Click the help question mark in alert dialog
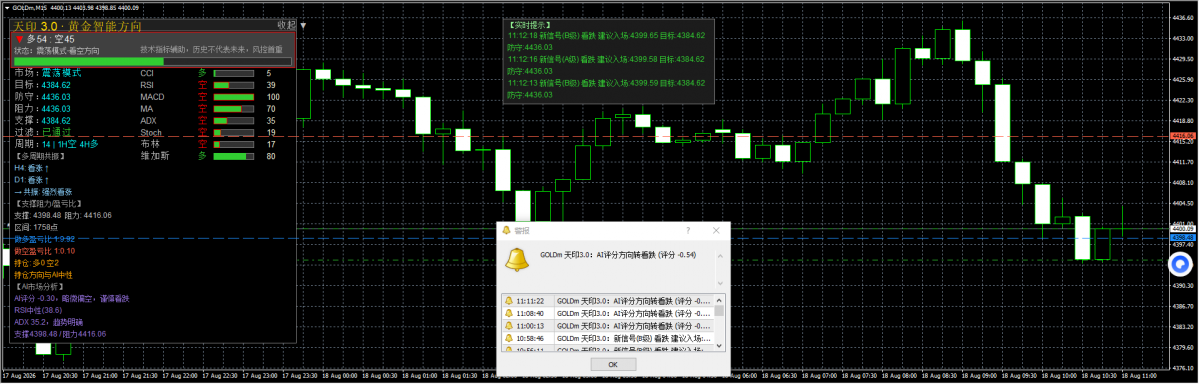Viewport: 1199px width, 384px height. tap(687, 229)
